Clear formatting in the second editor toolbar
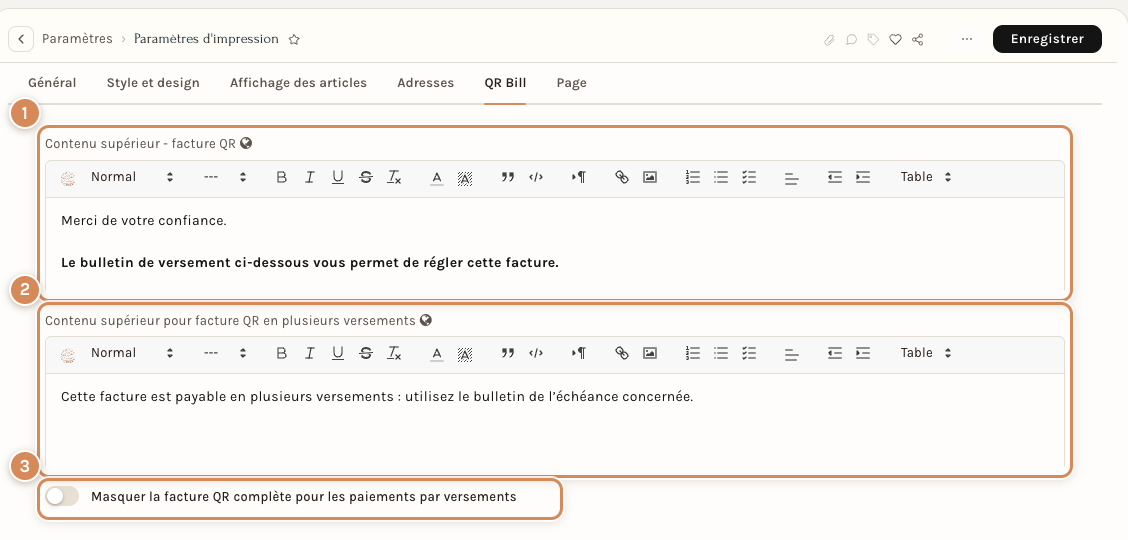The height and width of the screenshot is (540, 1128). pos(394,354)
